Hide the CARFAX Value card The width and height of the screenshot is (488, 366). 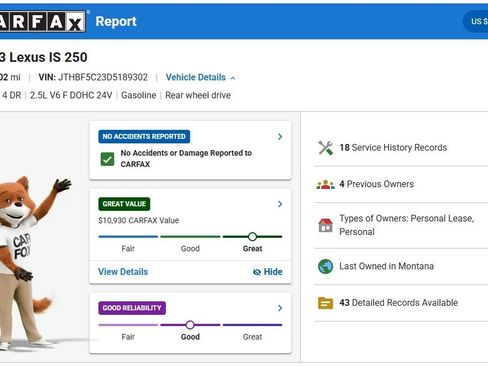point(267,272)
